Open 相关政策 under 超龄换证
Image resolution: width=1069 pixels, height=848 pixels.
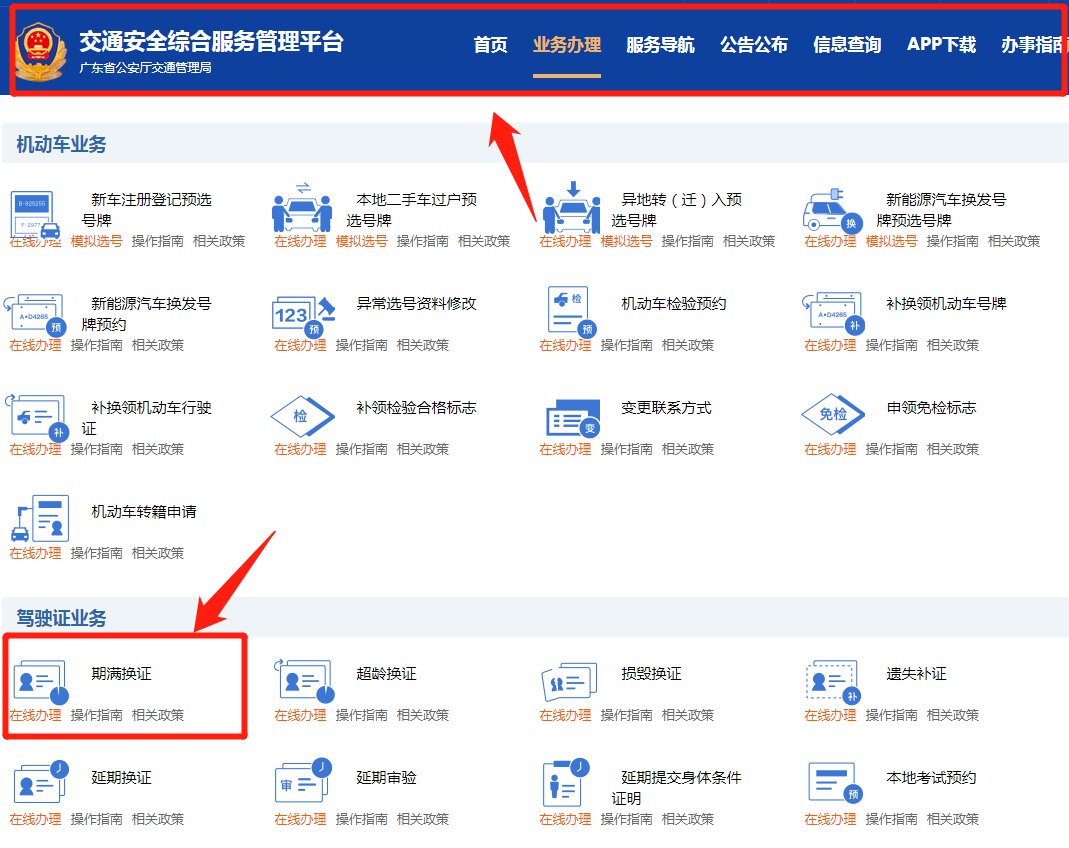(422, 715)
